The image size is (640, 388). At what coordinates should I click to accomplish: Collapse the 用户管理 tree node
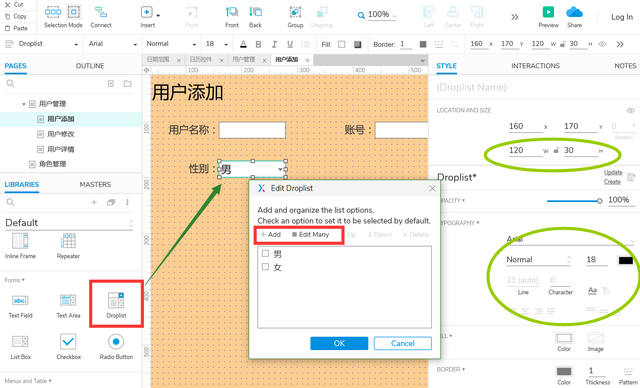[24, 104]
